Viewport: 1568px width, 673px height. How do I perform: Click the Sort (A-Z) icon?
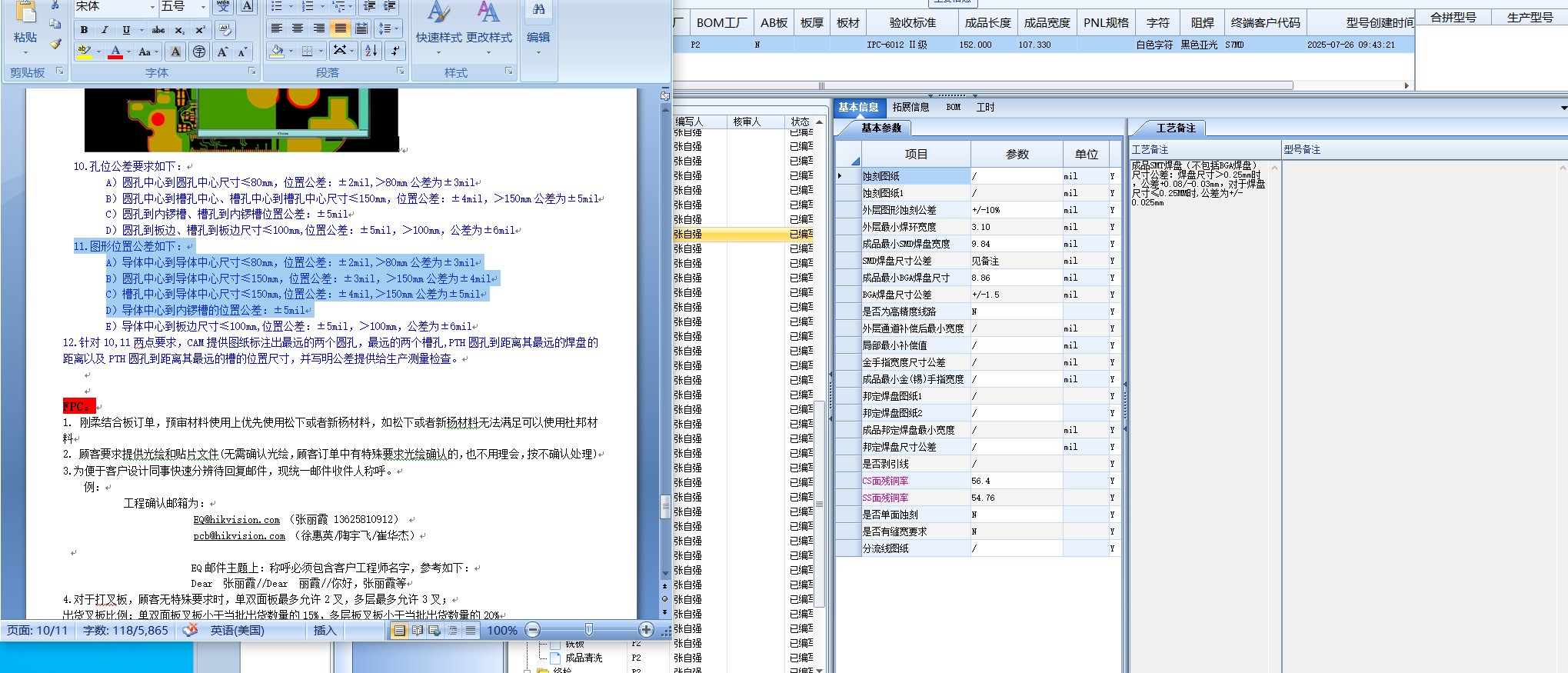click(371, 51)
